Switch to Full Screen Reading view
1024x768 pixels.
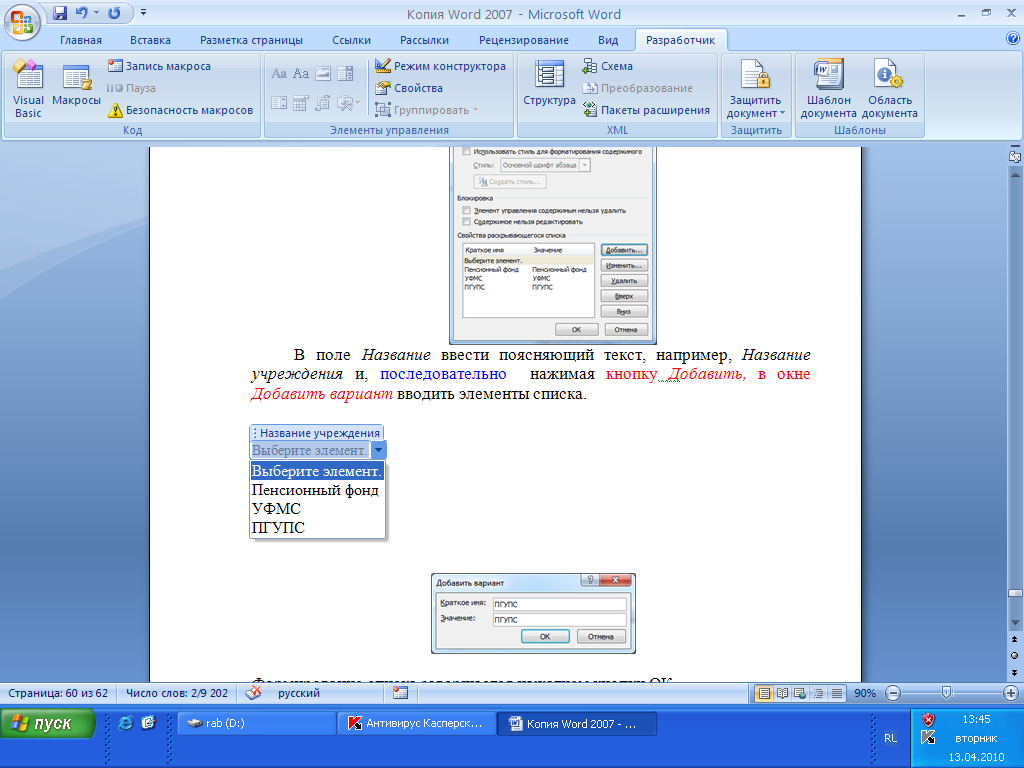782,694
